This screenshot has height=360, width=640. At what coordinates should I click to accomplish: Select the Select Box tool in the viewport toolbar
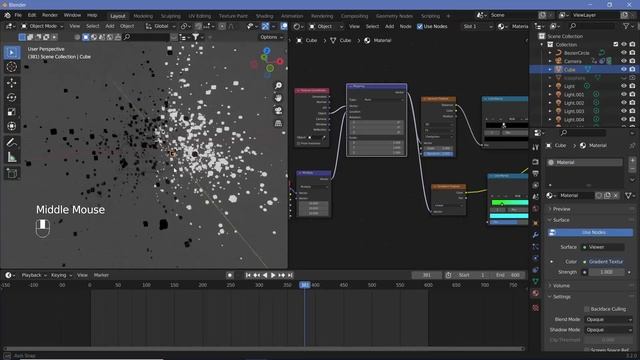coord(11,52)
